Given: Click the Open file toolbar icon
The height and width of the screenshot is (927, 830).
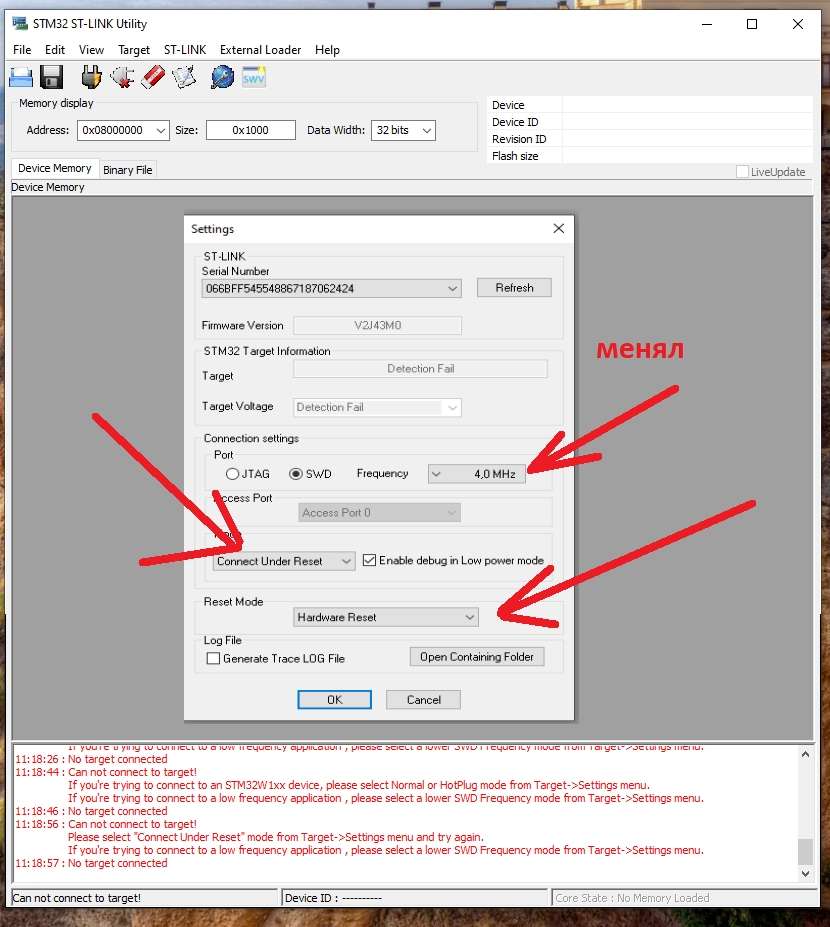Looking at the screenshot, I should pyautogui.click(x=21, y=77).
